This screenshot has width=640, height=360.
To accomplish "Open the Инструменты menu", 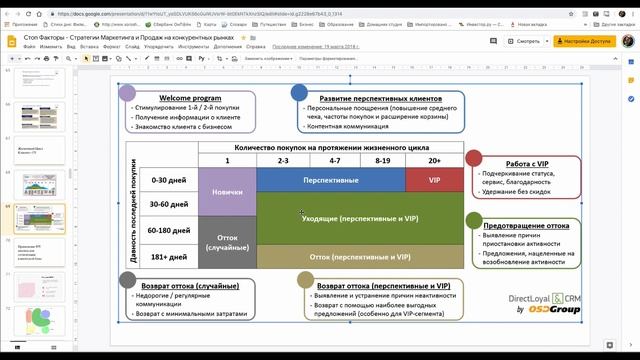I will click(x=193, y=47).
